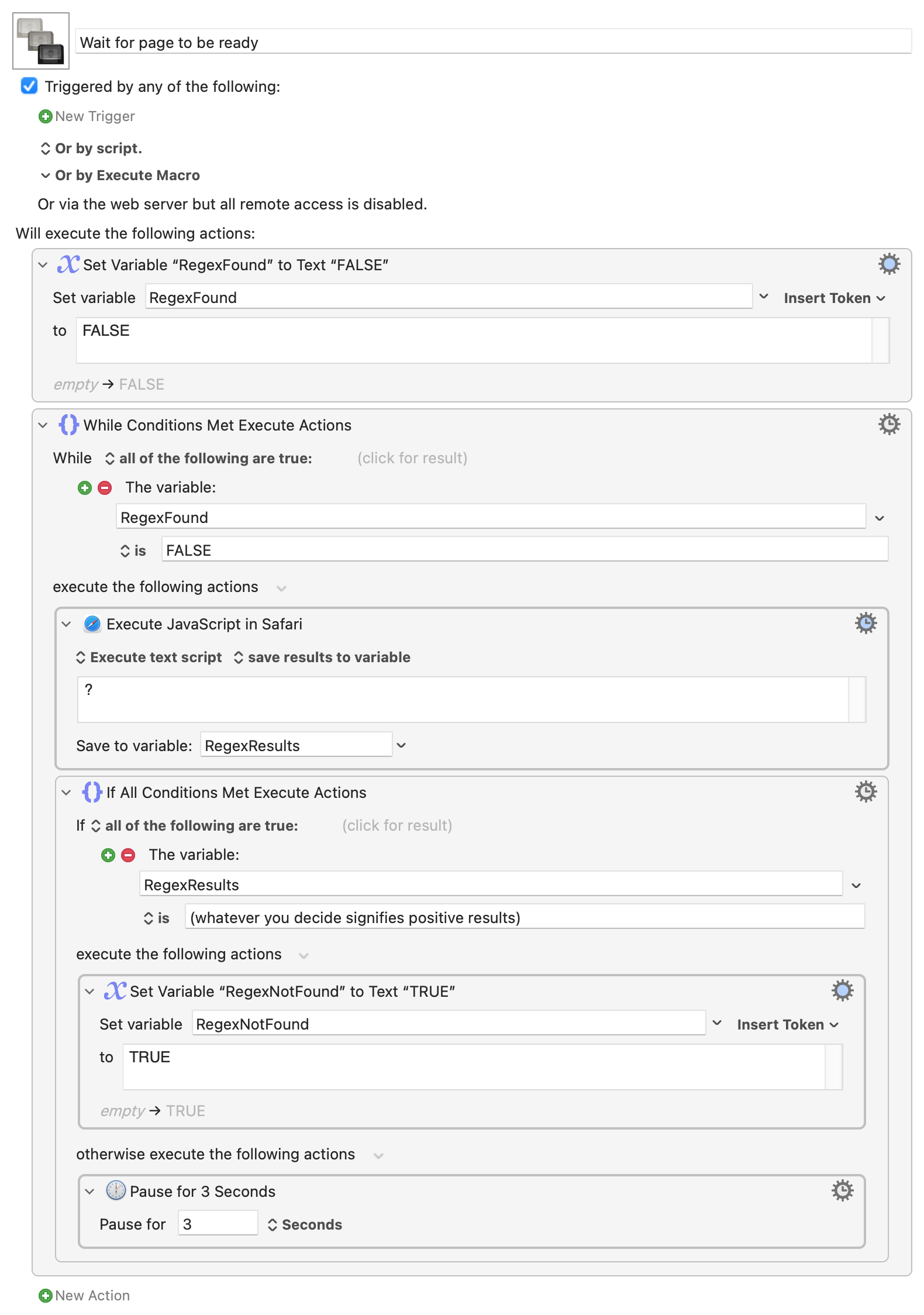Viewport: 924px width, 1315px height.
Task: Open gear menu for If All Conditions action
Action: pyautogui.click(x=866, y=792)
